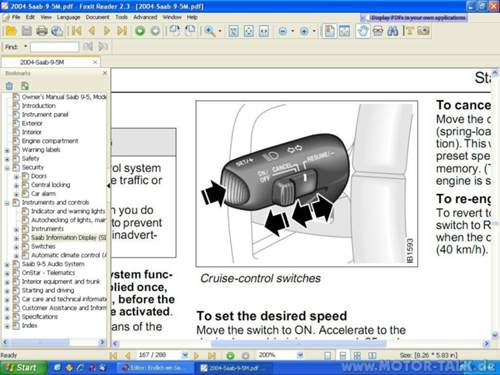Image resolution: width=500 pixels, height=375 pixels.
Task: Expand the Starting and driving bookmark
Action: coord(7,291)
